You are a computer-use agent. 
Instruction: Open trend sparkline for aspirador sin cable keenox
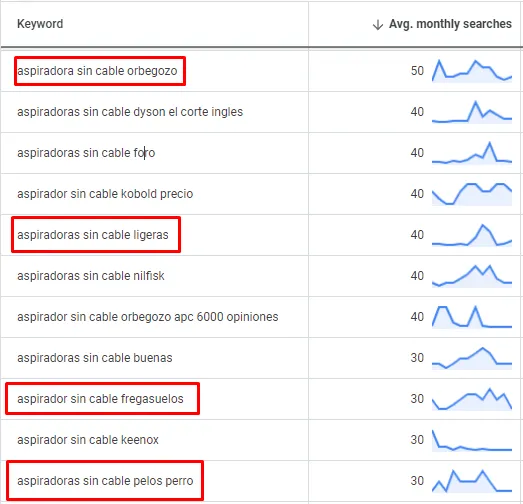[x=472, y=440]
